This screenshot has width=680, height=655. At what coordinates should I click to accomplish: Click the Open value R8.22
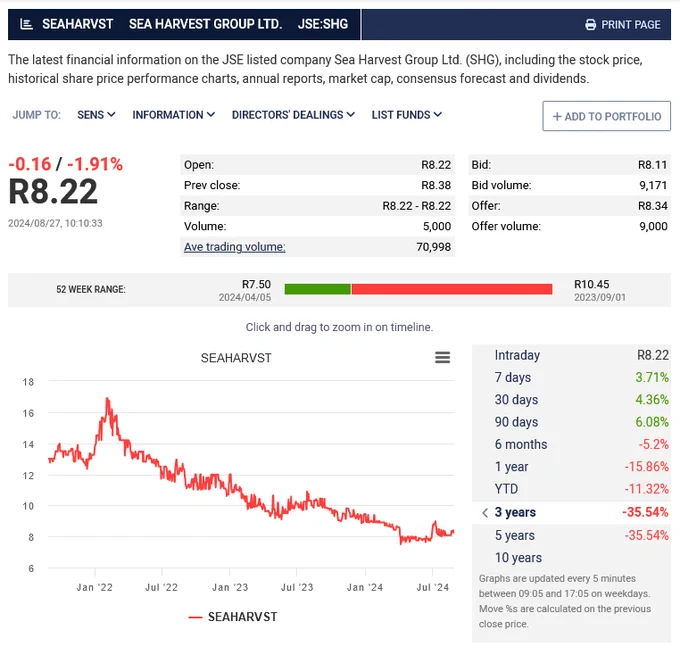point(436,165)
